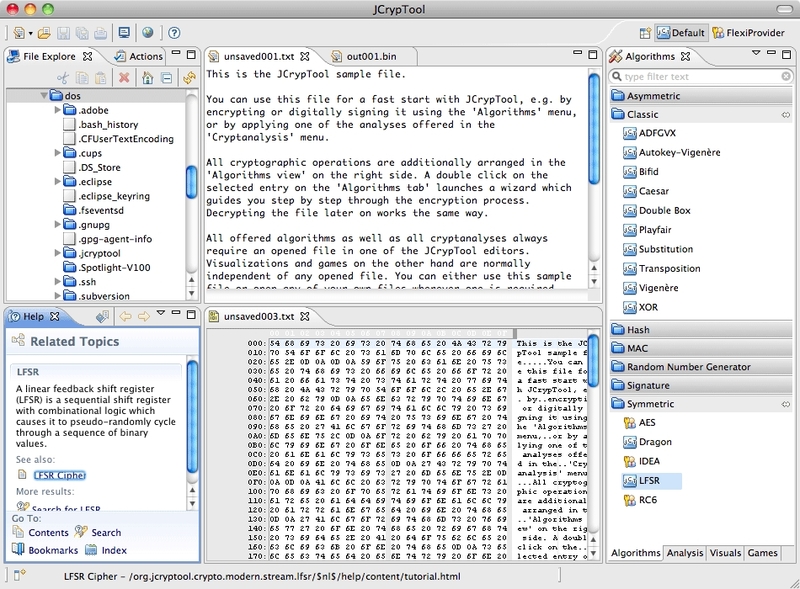Expand the .adobe folder
800x589 pixels.
click(x=58, y=110)
